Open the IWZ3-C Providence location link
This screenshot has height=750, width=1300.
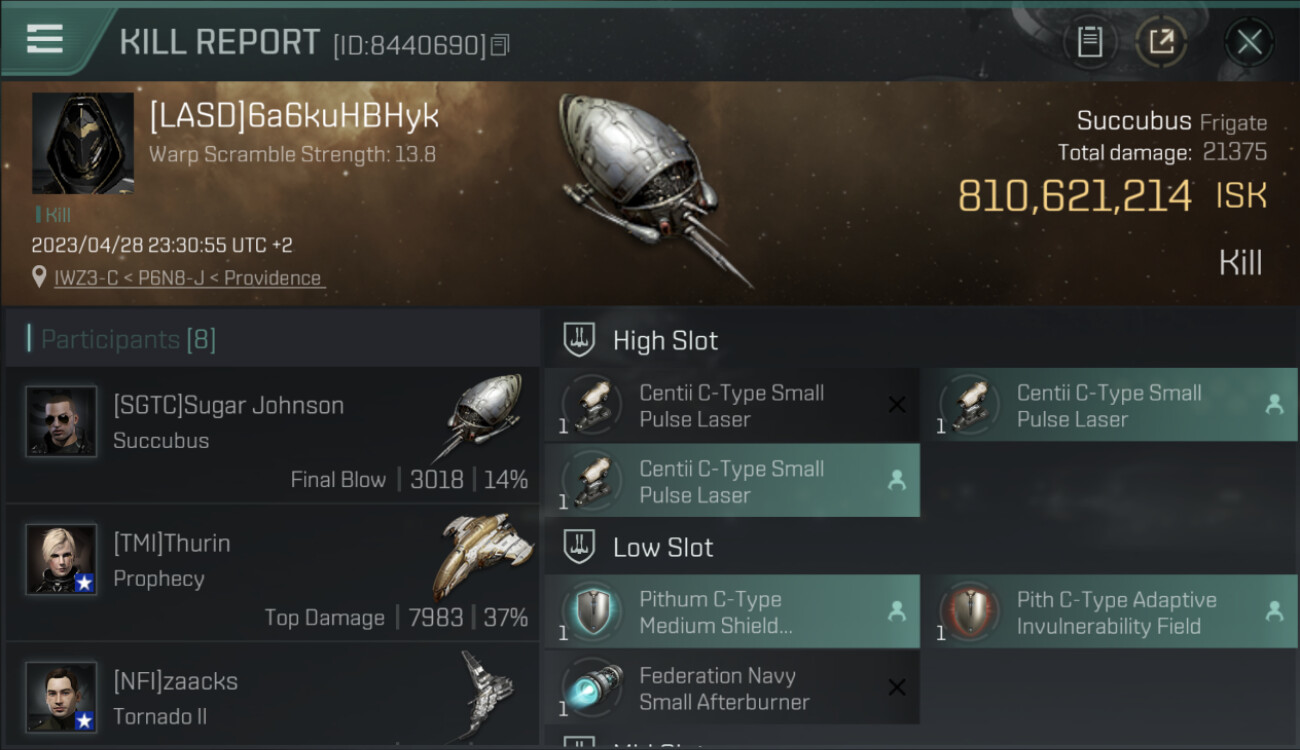pos(188,278)
